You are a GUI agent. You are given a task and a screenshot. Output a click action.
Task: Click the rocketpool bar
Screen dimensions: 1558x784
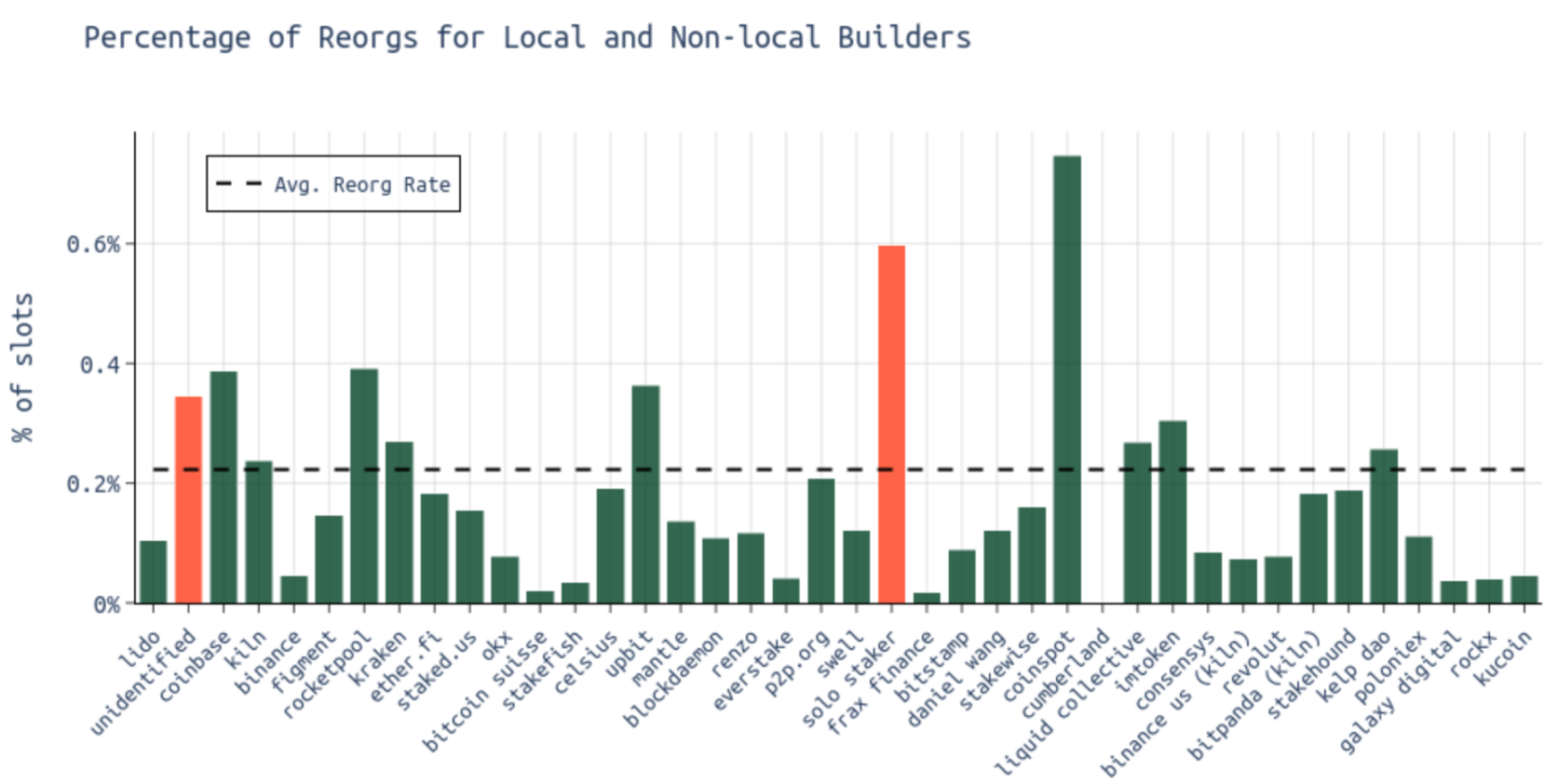(x=364, y=485)
